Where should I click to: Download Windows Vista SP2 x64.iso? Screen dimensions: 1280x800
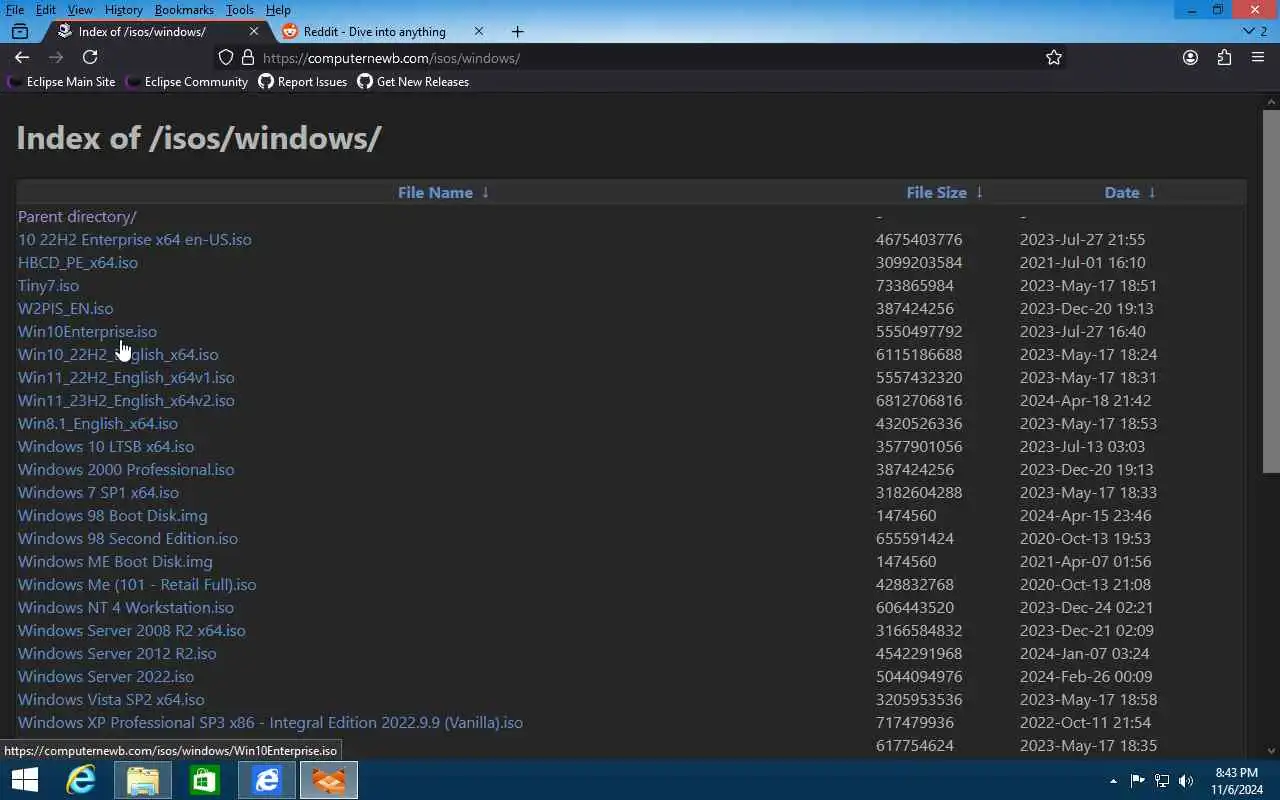(x=111, y=699)
